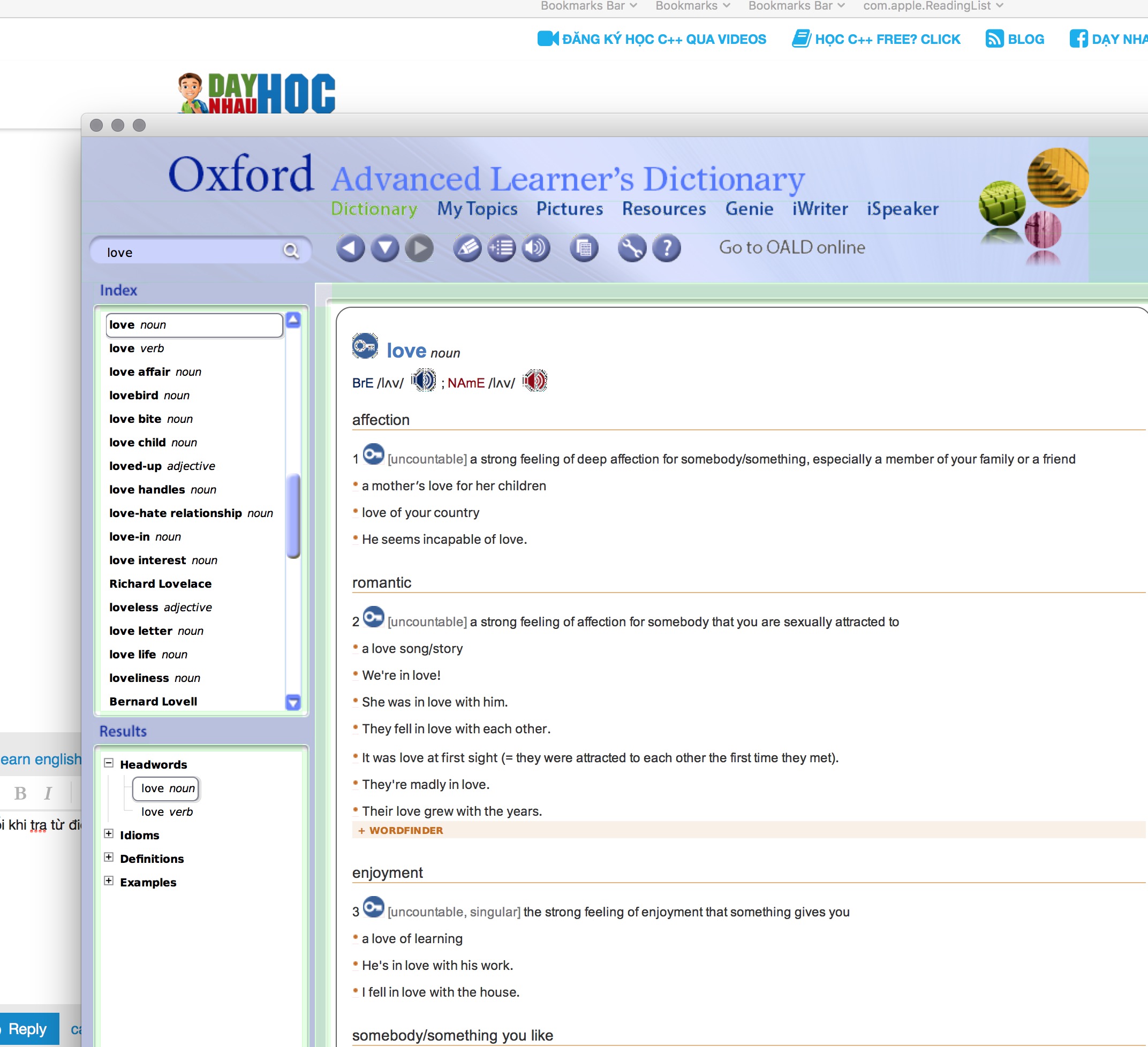This screenshot has width=1148, height=1047.
Task: Click the toolbar speaker sound icon
Action: pos(536,248)
